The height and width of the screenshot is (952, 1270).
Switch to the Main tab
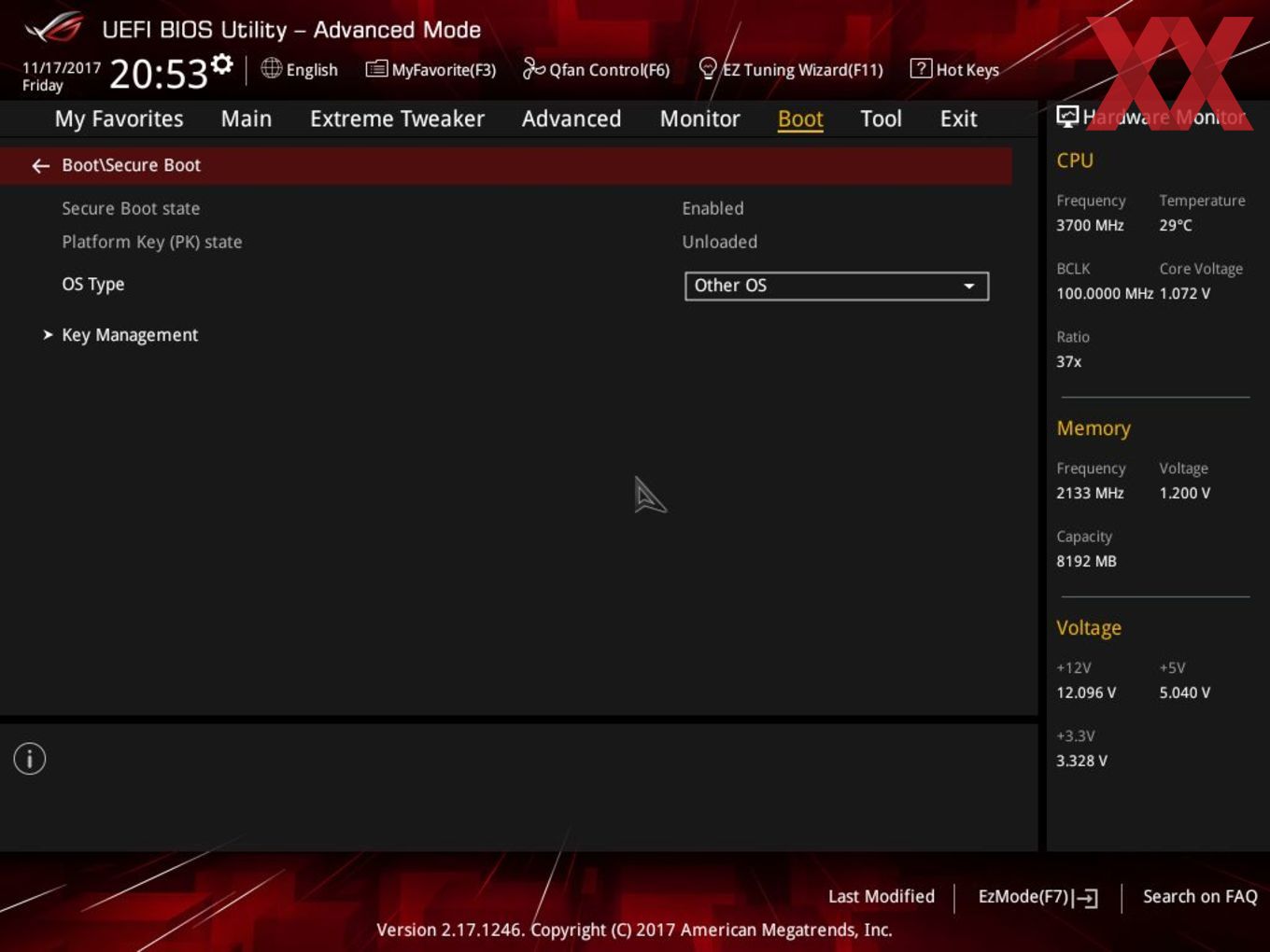tap(247, 119)
